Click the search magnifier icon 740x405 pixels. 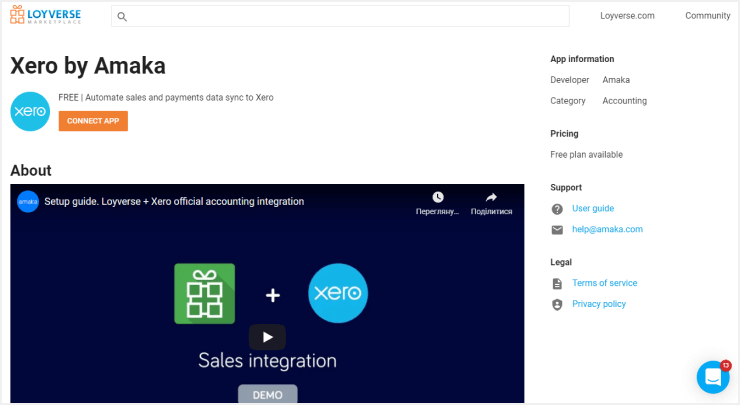122,17
